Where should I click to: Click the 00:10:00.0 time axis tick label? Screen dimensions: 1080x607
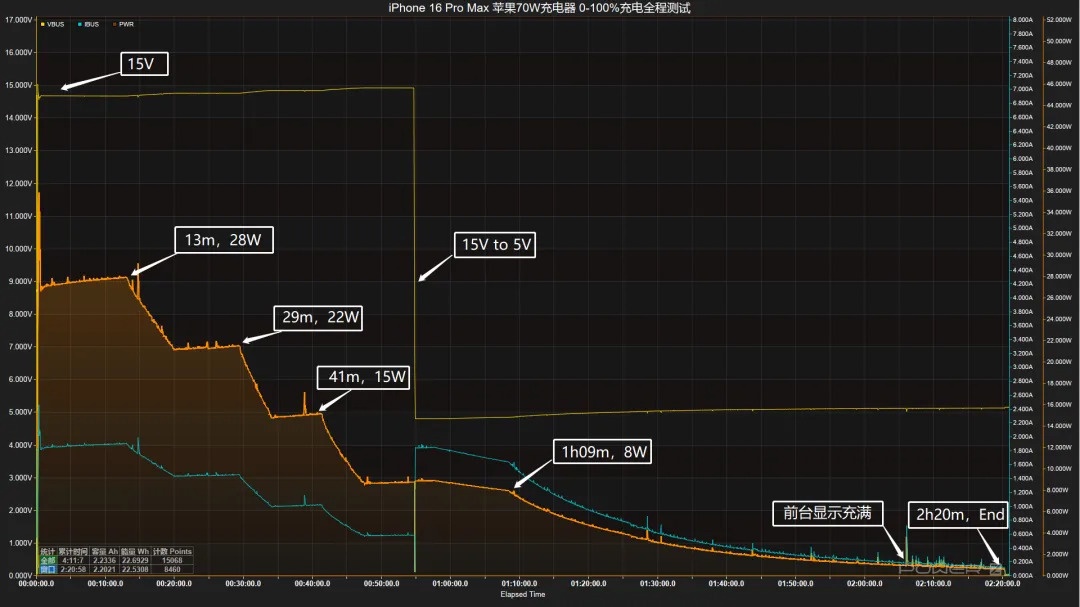coord(105,584)
